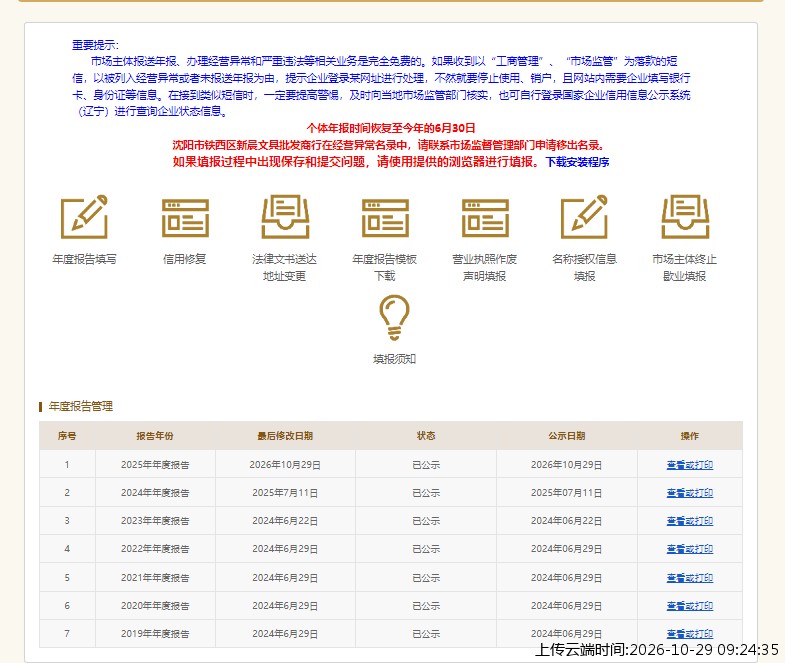Select the 2019年年度报告 cell
The width and height of the screenshot is (785, 663).
pos(155,633)
